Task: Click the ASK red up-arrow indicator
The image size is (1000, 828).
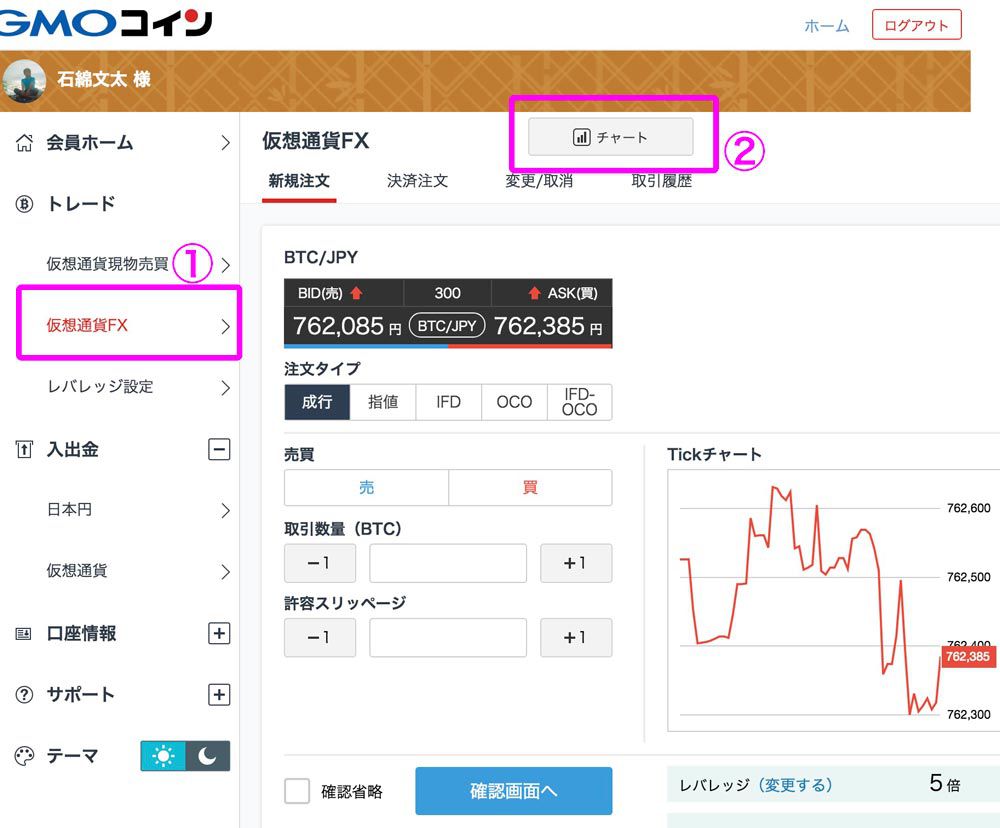Action: pyautogui.click(x=534, y=293)
